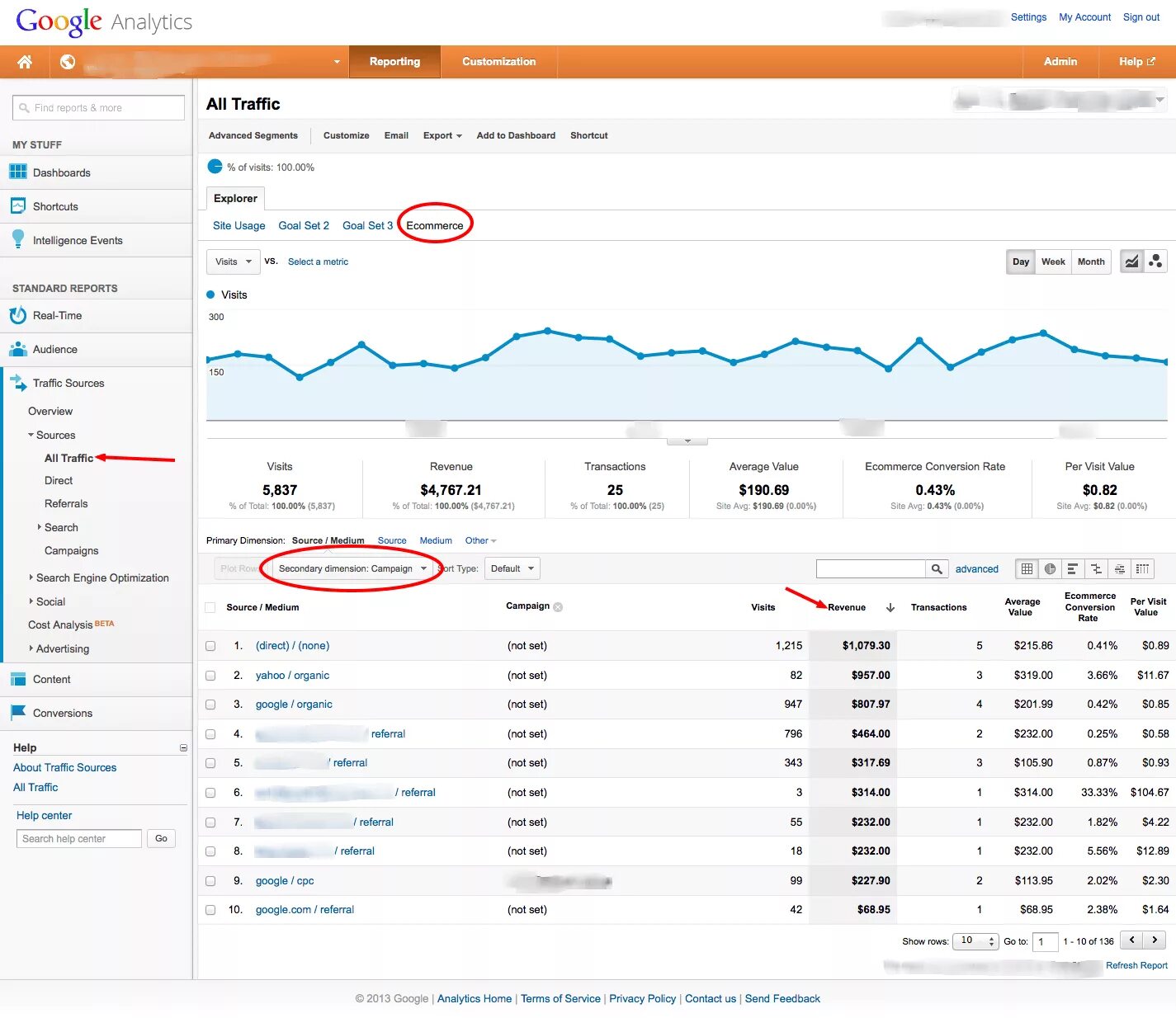This screenshot has width=1176, height=1018.
Task: Open the Visits metric dropdown
Action: point(234,262)
